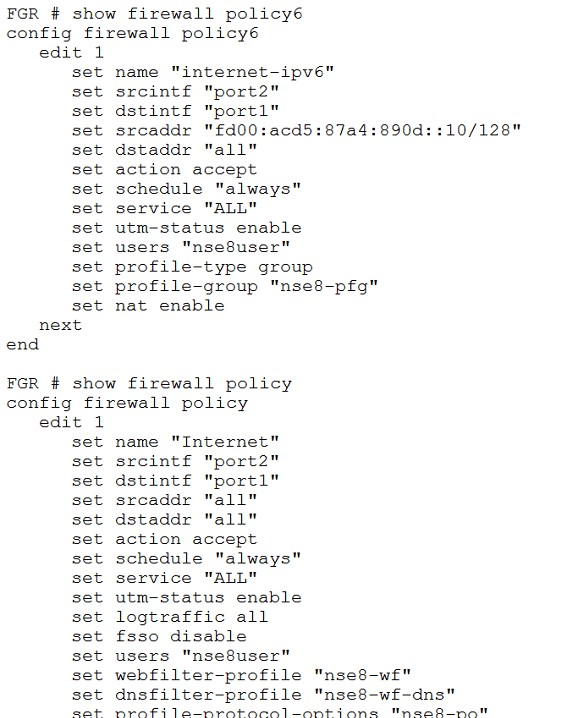
Task: Click "set utm-status enable" in policy6
Action: (x=186, y=228)
